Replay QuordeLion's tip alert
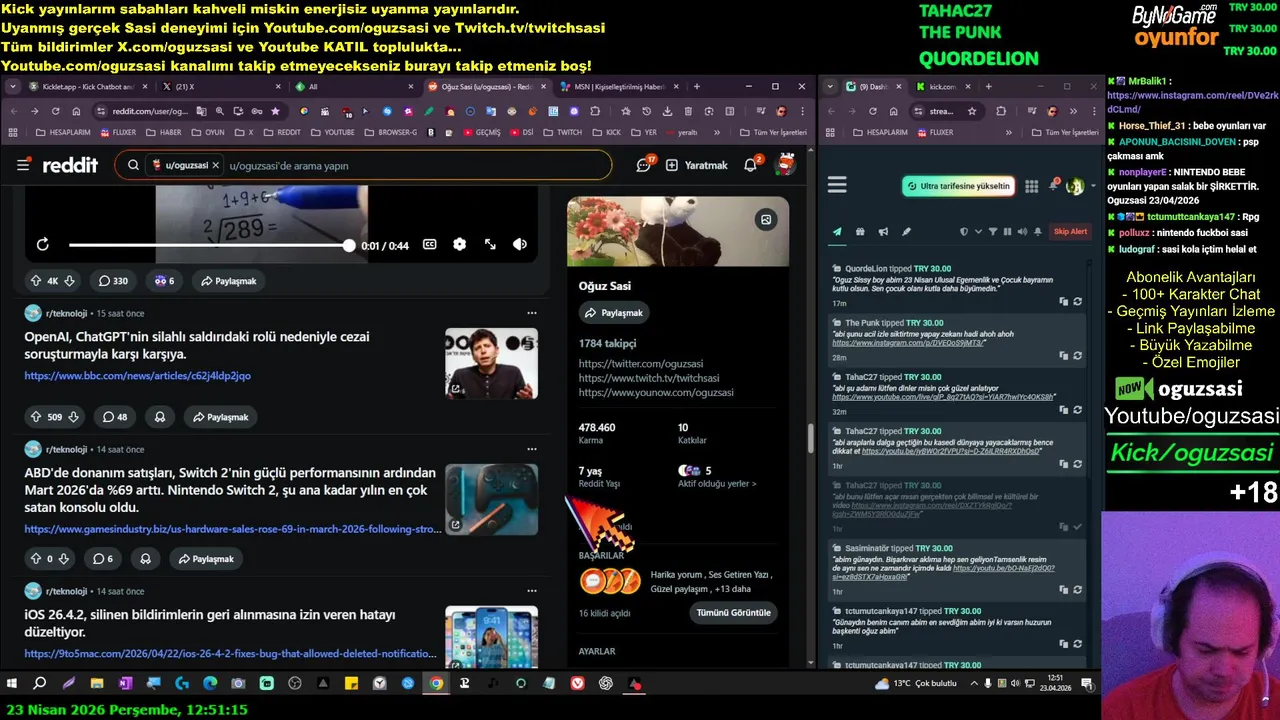This screenshot has height=720, width=1280. [x=1077, y=302]
